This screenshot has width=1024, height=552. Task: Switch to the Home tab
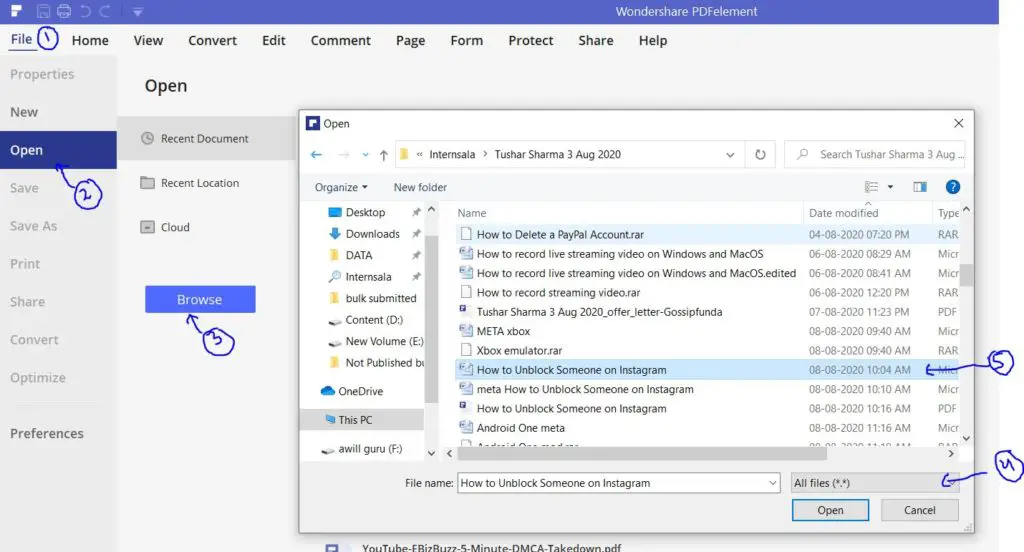(90, 41)
